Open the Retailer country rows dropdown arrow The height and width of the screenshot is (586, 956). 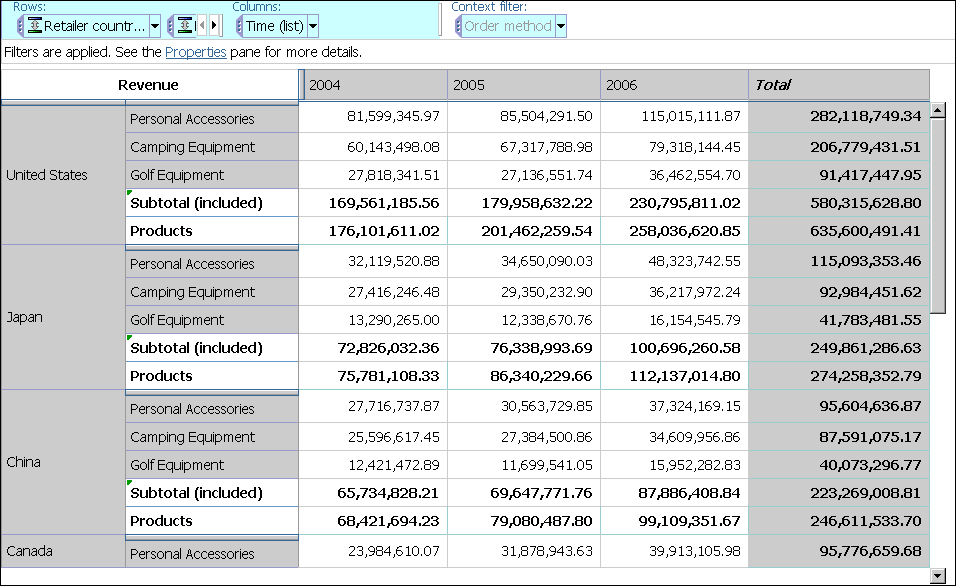coord(155,26)
